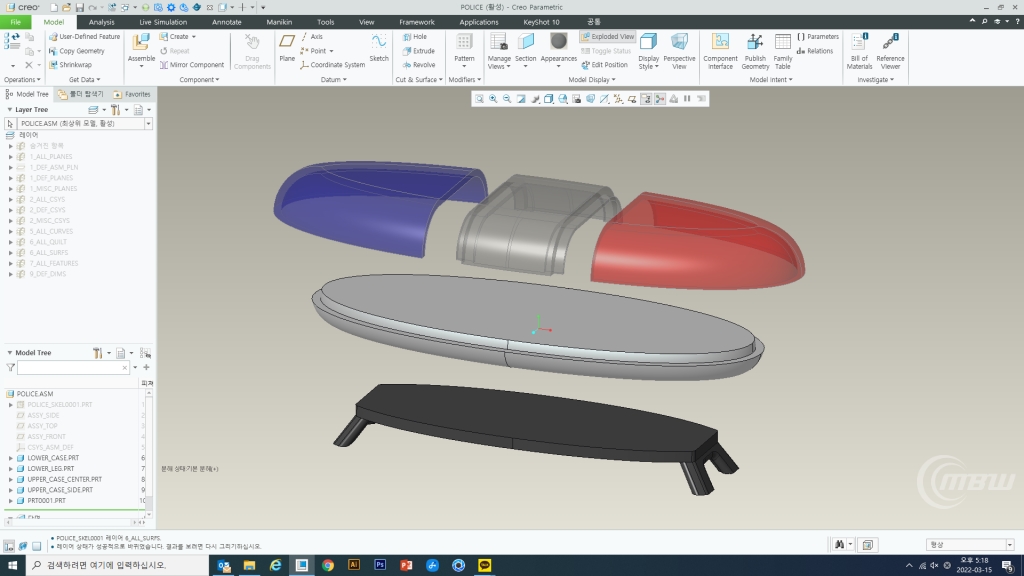Click the Extrude tool in Cut & Surface
This screenshot has width=1024, height=576.
pyautogui.click(x=418, y=51)
